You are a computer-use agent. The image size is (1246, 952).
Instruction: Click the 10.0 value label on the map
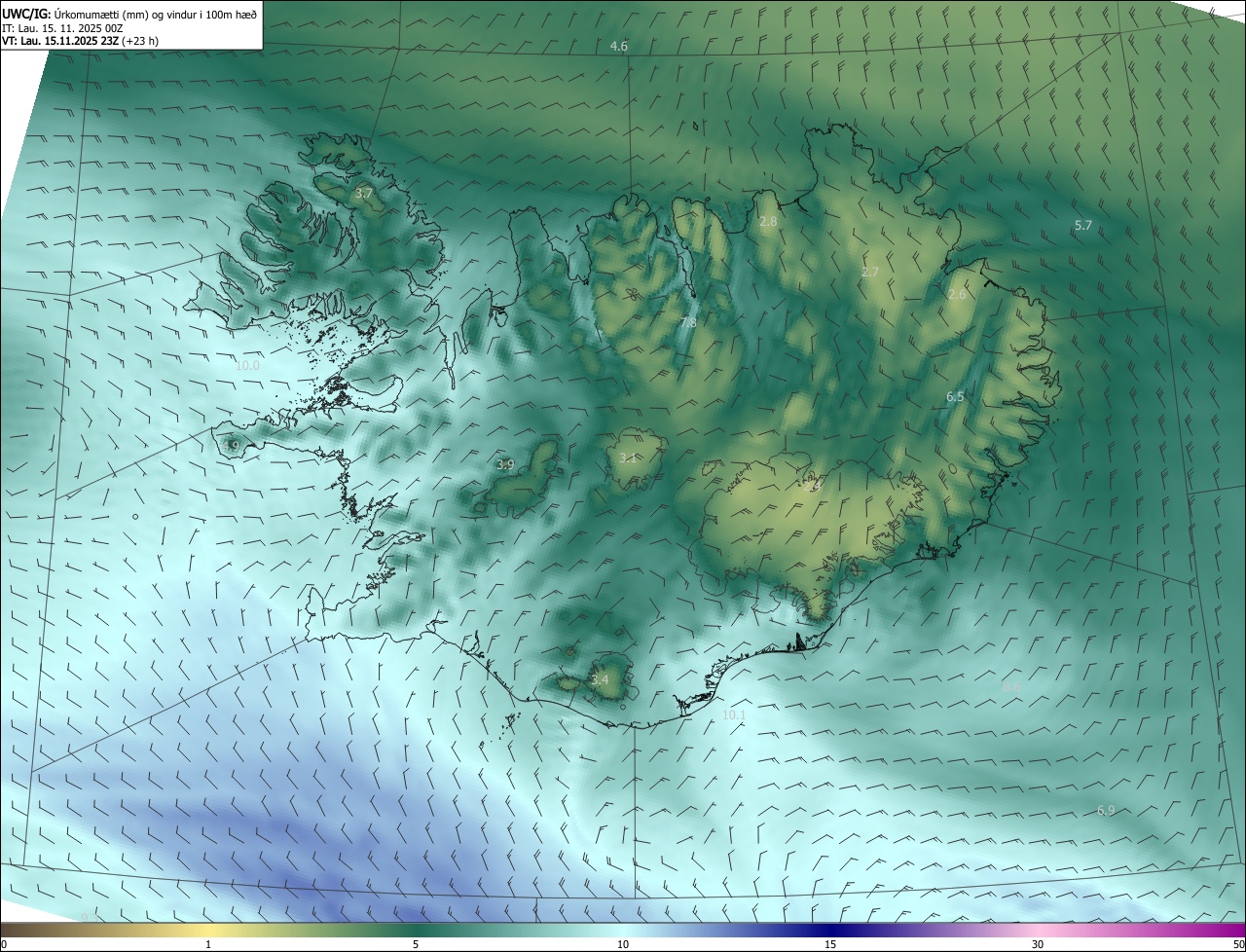(x=247, y=366)
